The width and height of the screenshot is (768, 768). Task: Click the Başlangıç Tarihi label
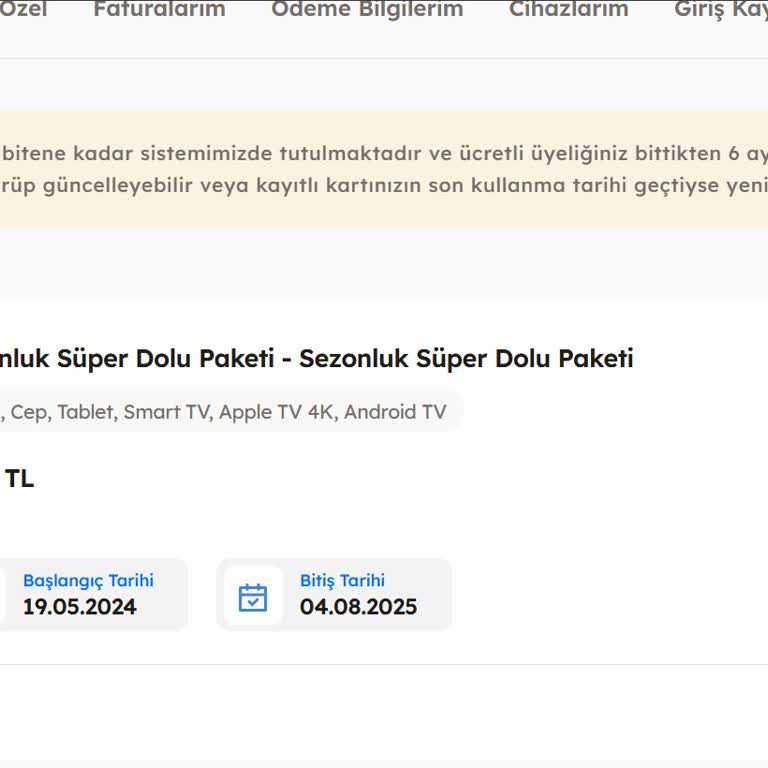(x=88, y=581)
